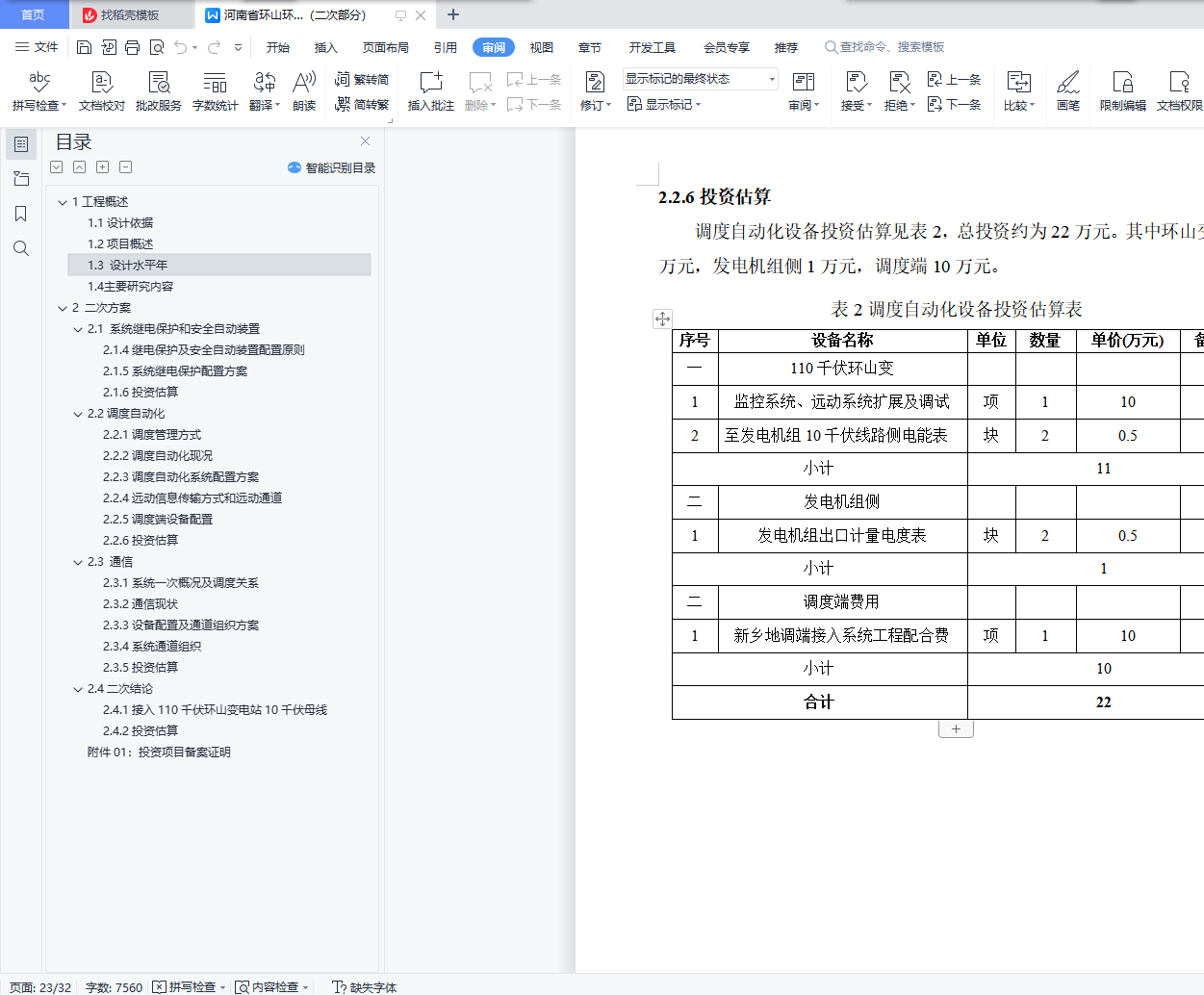Open the show markup (显示标记) dropdown
Viewport: 1204px width, 995px height.
click(664, 104)
